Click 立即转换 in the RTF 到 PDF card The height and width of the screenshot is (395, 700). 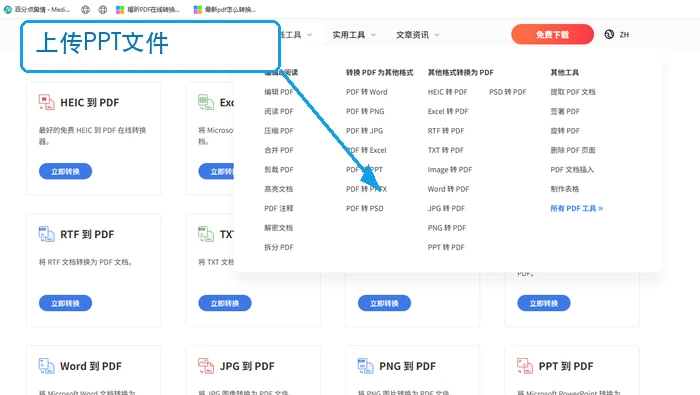tap(65, 304)
